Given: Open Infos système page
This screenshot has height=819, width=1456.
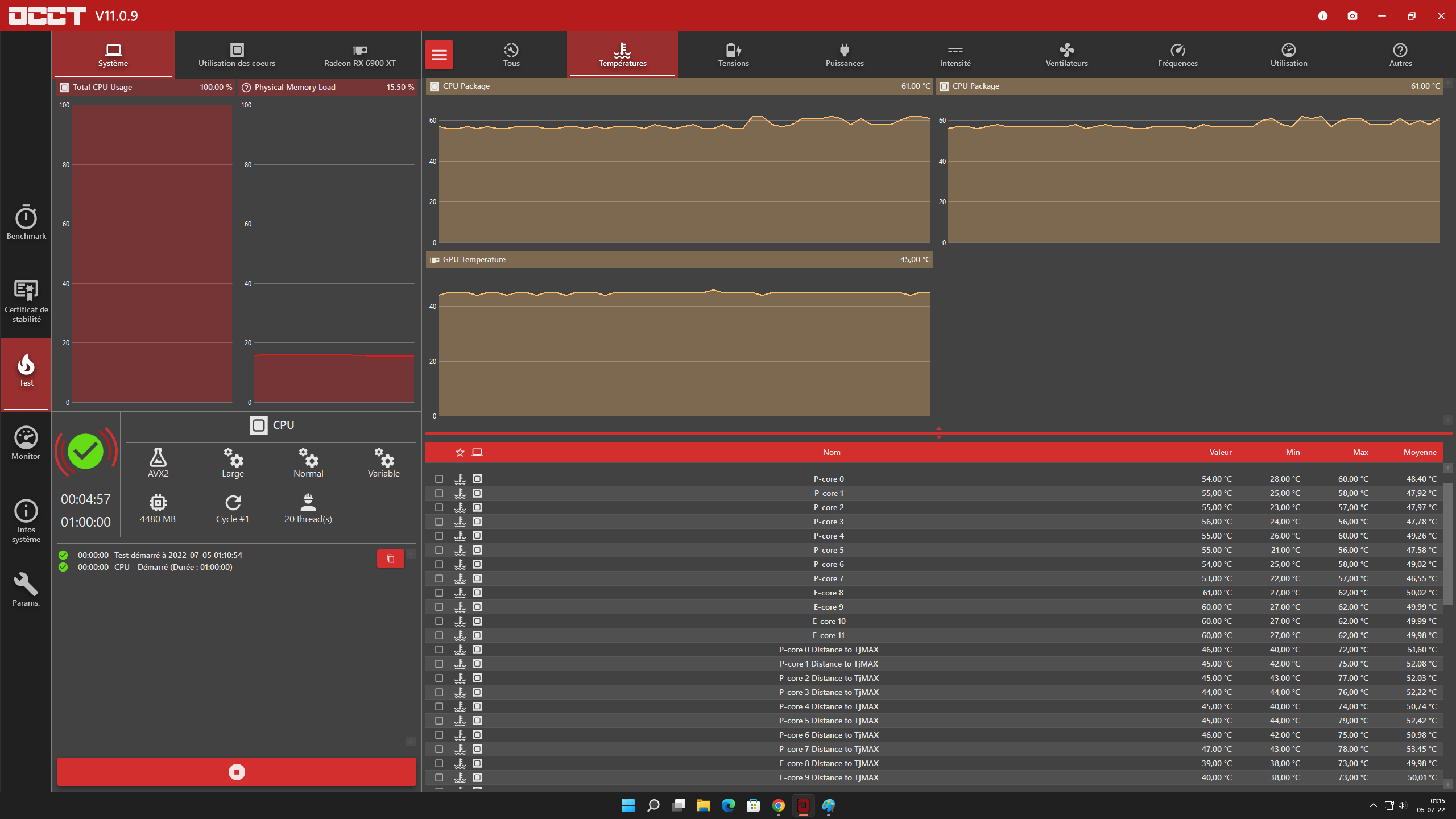Looking at the screenshot, I should pos(26,520).
